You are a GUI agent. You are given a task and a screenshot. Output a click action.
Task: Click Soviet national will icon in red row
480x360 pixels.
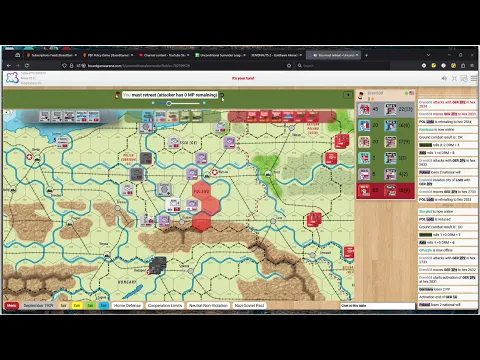[x=364, y=190]
